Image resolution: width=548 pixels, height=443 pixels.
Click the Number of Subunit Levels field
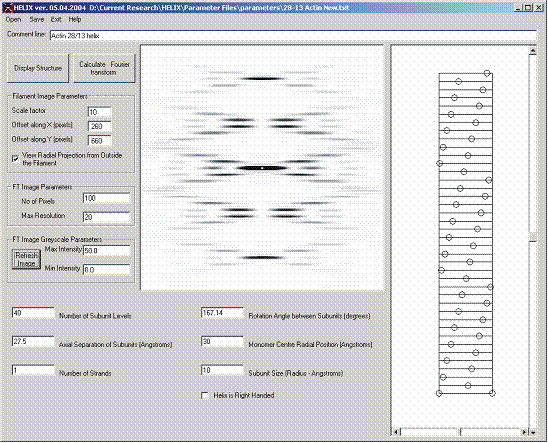[x=33, y=313]
